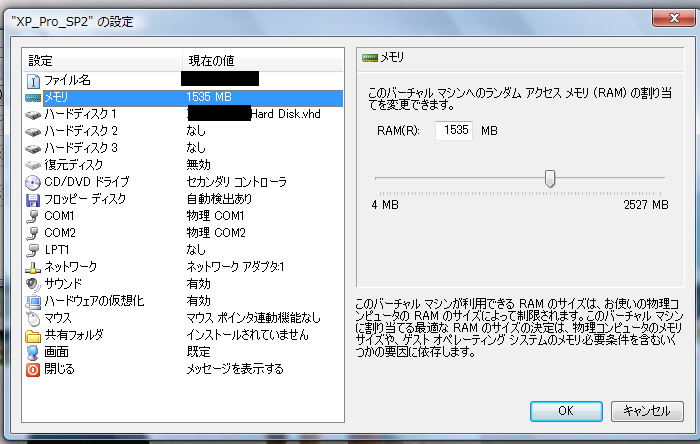Click the RAM allocation slider handle

point(549,179)
